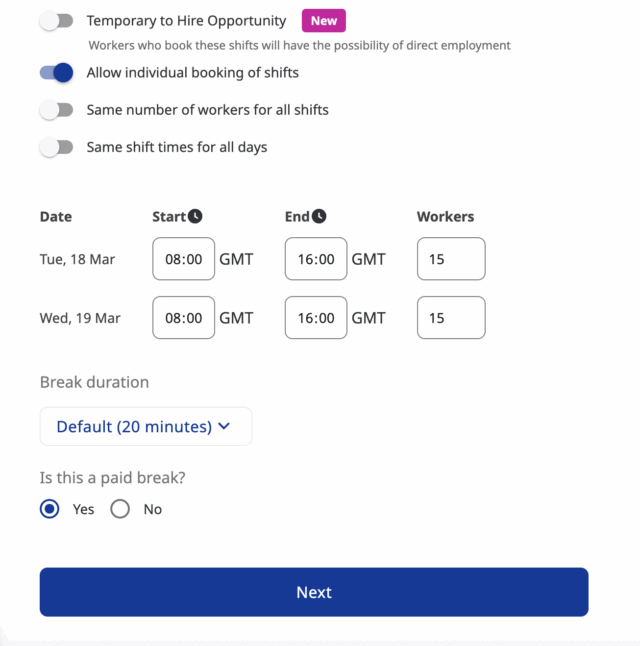Click the Allow individual booking of shifts label
The height and width of the screenshot is (646, 640).
[192, 73]
